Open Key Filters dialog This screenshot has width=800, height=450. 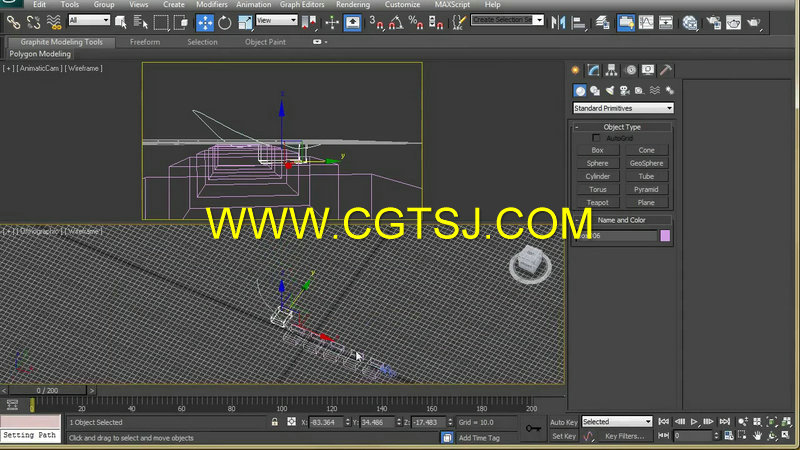[624, 436]
